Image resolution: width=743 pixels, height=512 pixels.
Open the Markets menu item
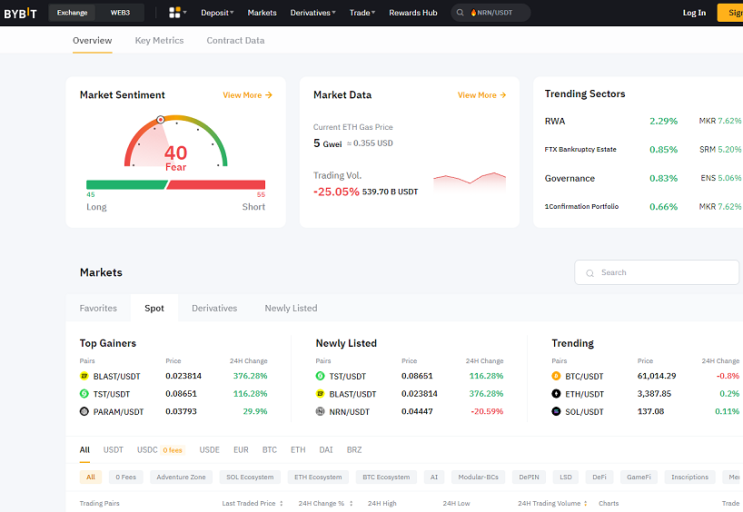(262, 13)
